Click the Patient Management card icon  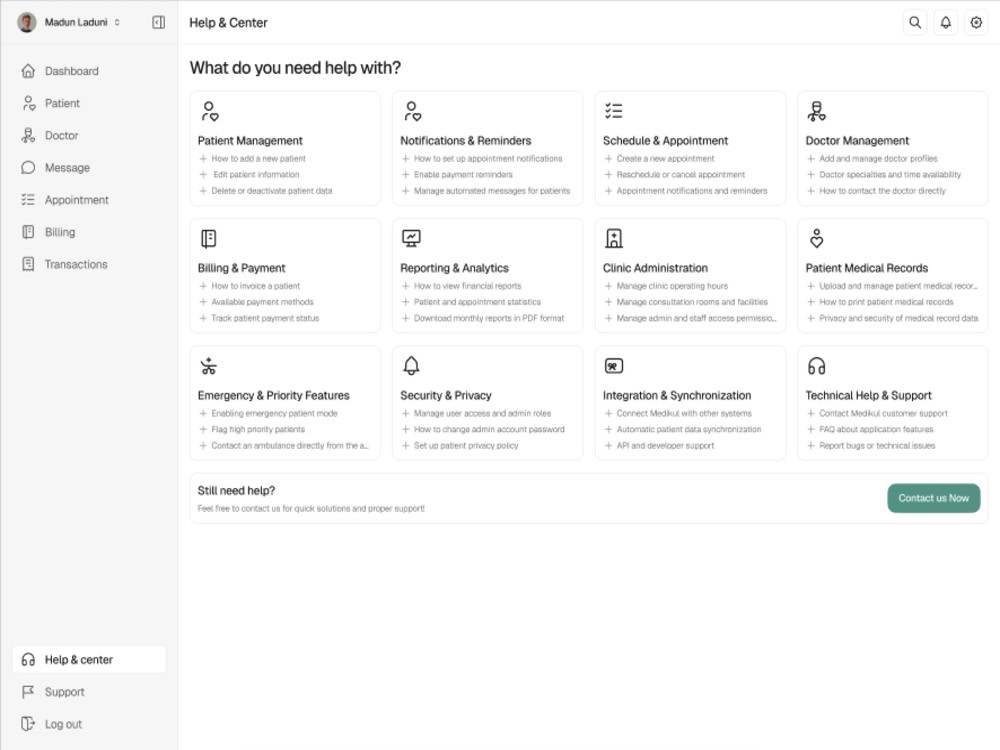tap(209, 111)
